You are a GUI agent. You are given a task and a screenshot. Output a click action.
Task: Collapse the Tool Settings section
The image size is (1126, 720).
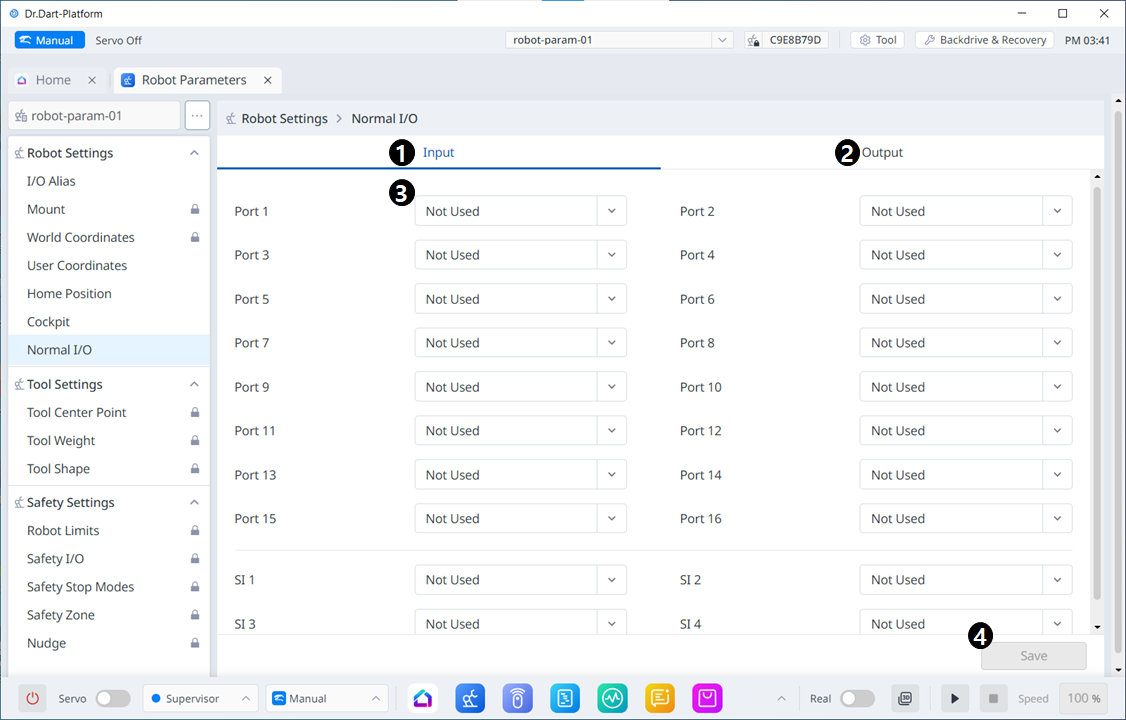point(194,384)
